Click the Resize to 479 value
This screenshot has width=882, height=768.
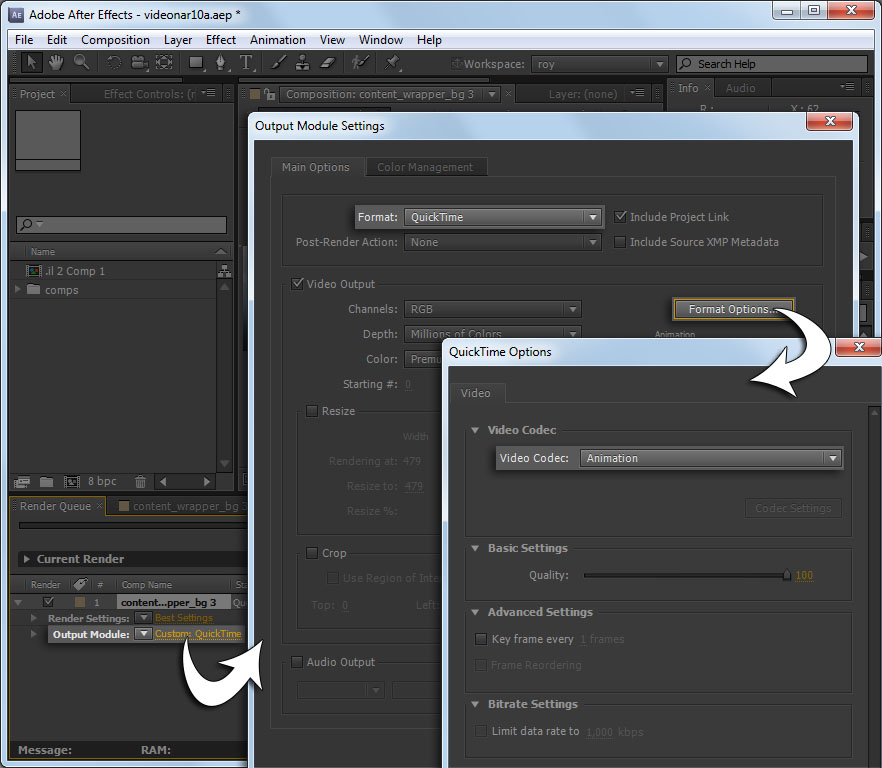coord(413,486)
